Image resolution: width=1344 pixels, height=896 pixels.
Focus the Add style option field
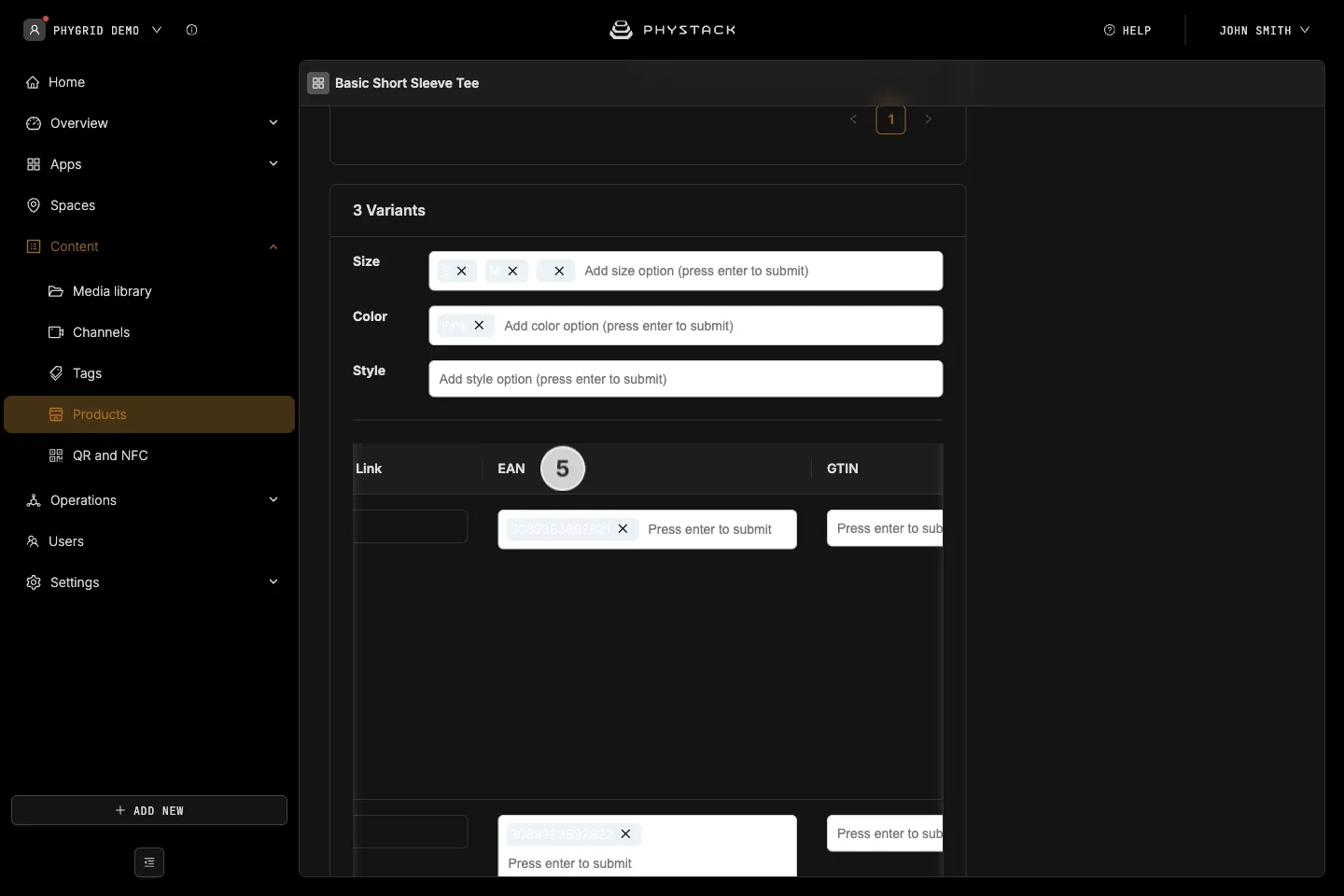click(686, 379)
